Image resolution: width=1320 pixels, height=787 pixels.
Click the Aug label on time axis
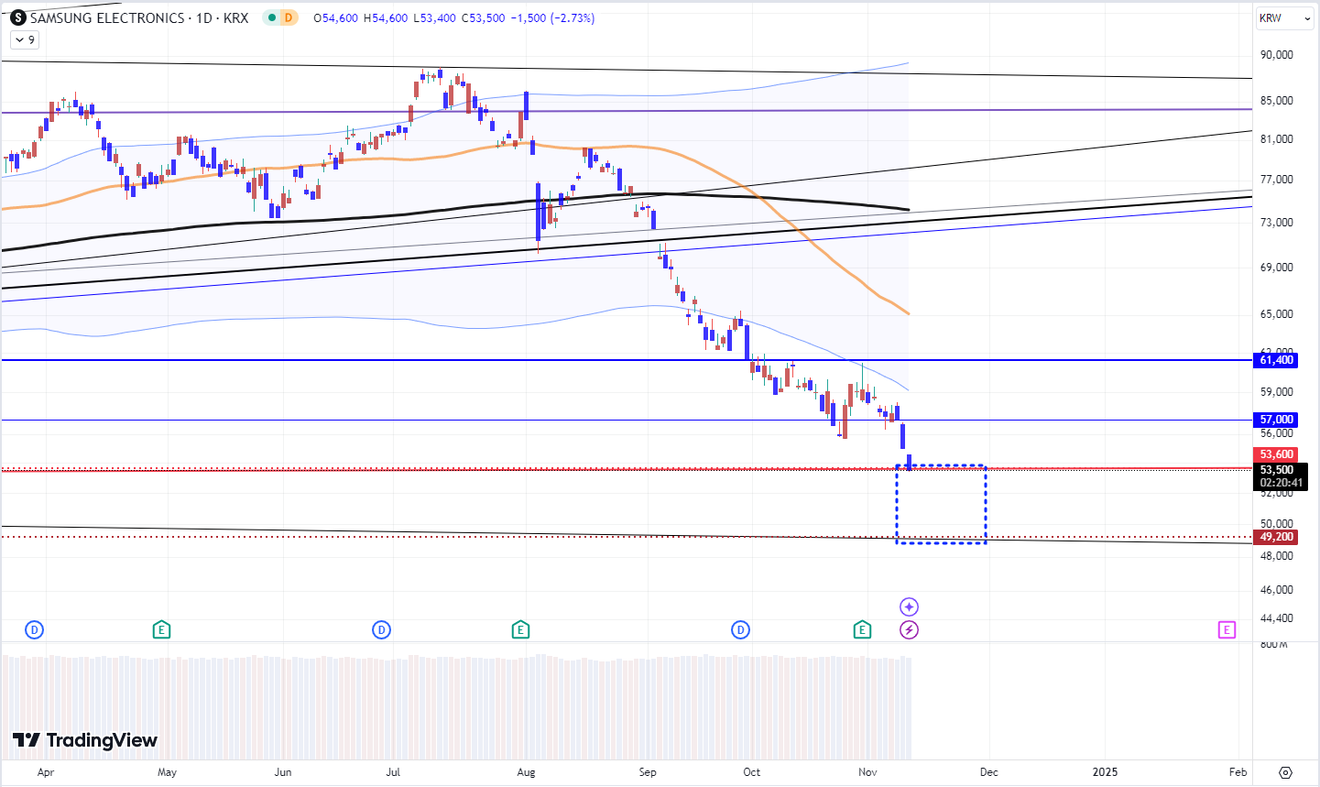527,772
